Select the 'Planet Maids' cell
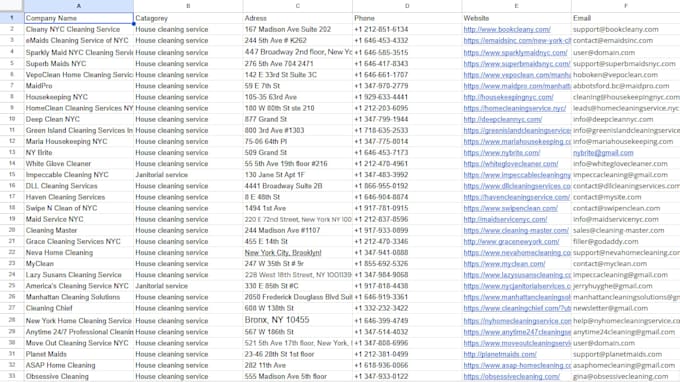Viewport: 680px width, 382px height. (78, 354)
